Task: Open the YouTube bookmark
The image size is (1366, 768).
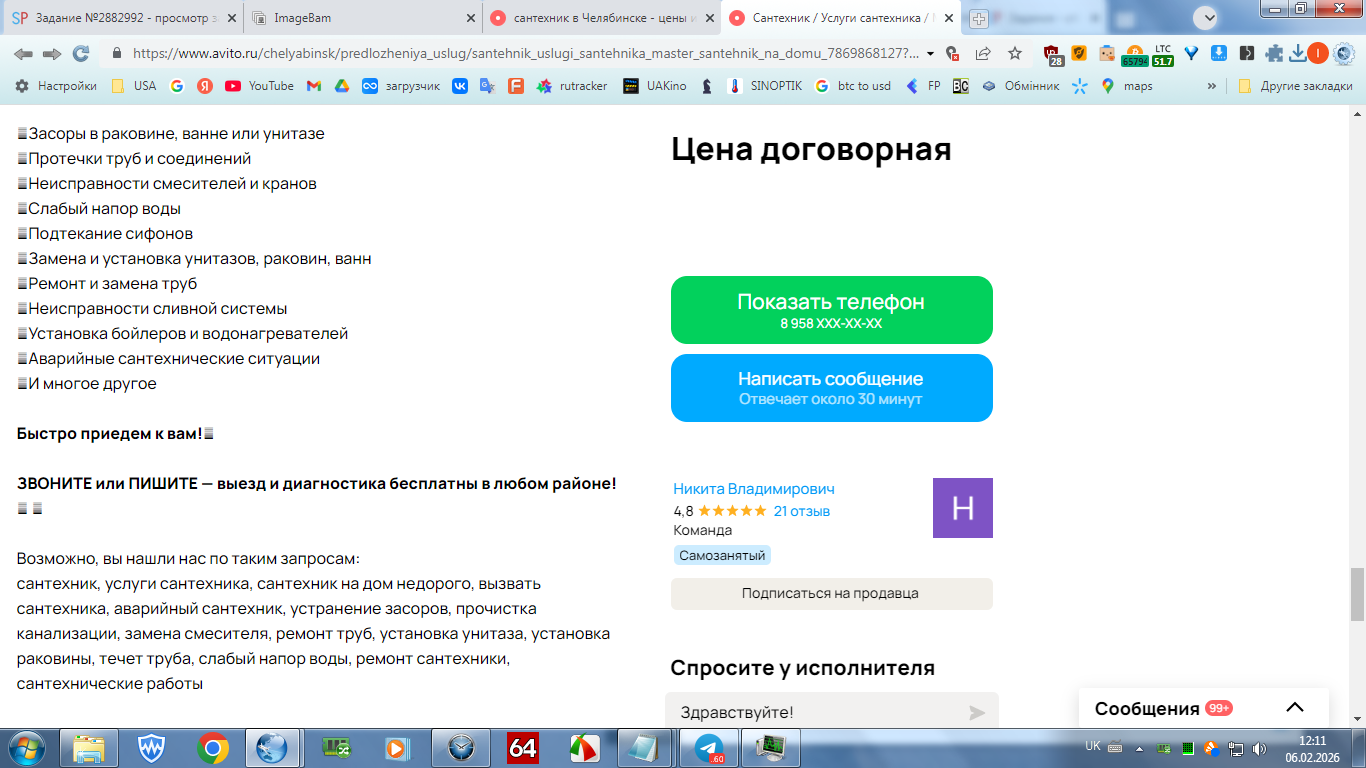Action: [x=260, y=86]
